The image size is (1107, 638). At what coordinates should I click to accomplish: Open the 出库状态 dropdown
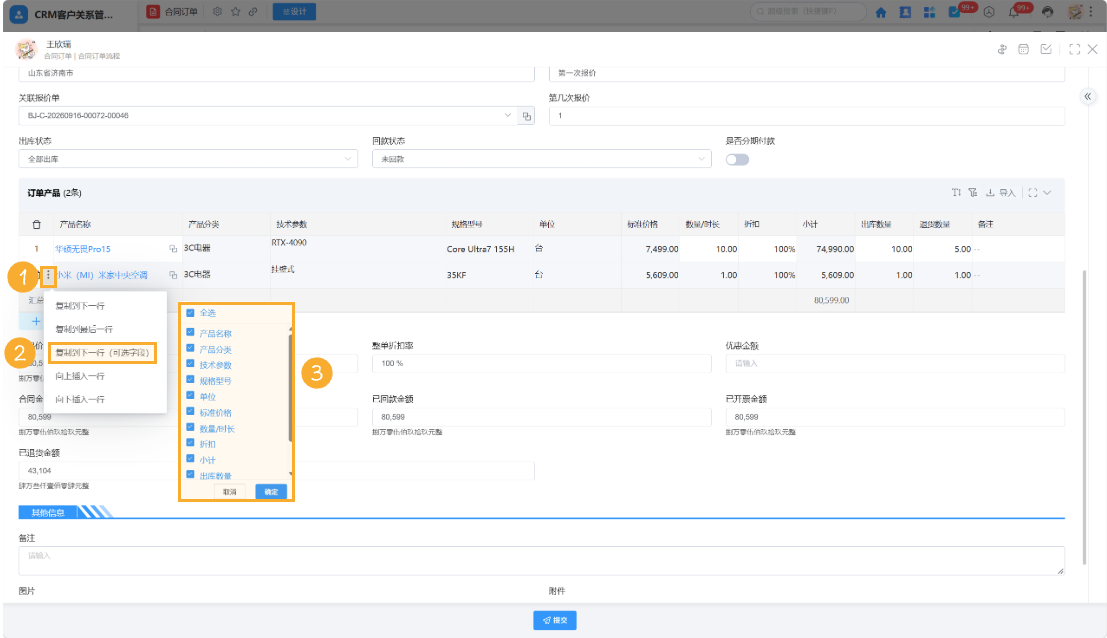(188, 160)
